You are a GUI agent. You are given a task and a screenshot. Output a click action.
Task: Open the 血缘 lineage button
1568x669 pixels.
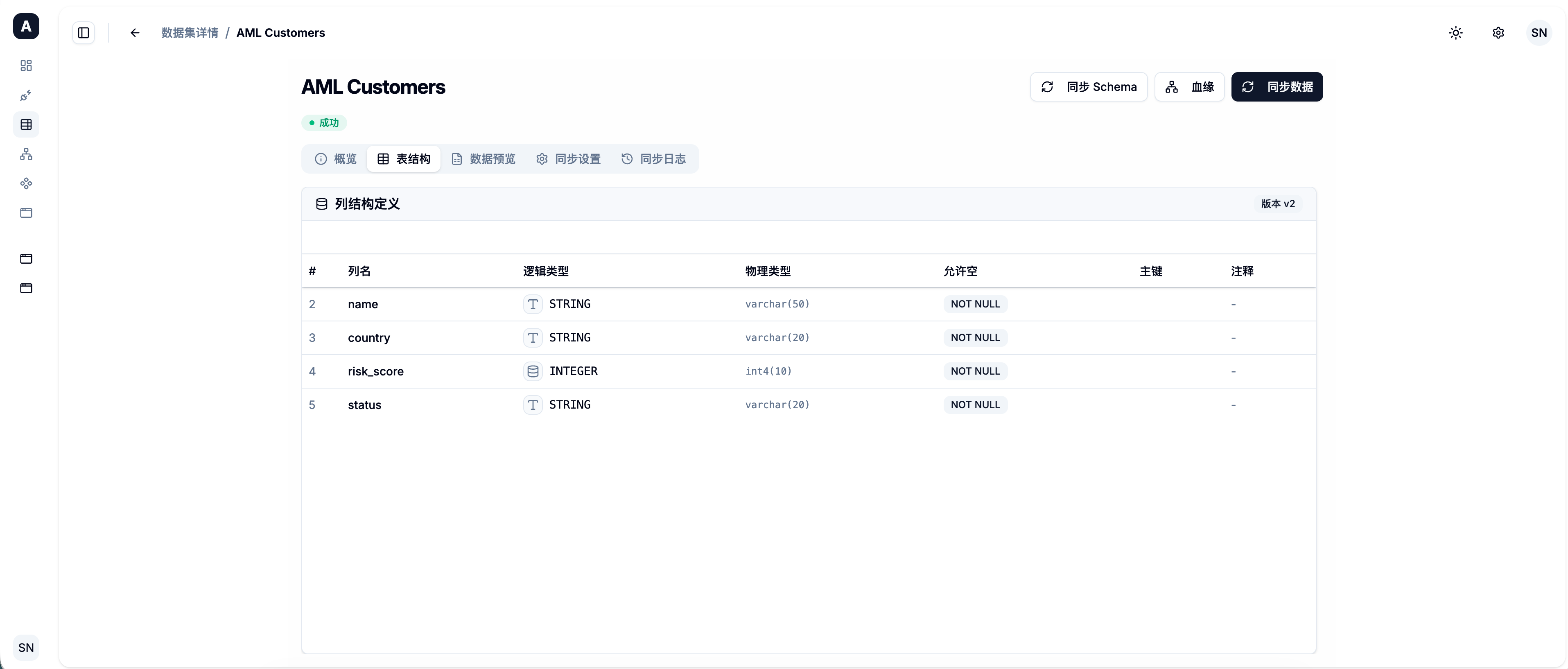(1189, 87)
